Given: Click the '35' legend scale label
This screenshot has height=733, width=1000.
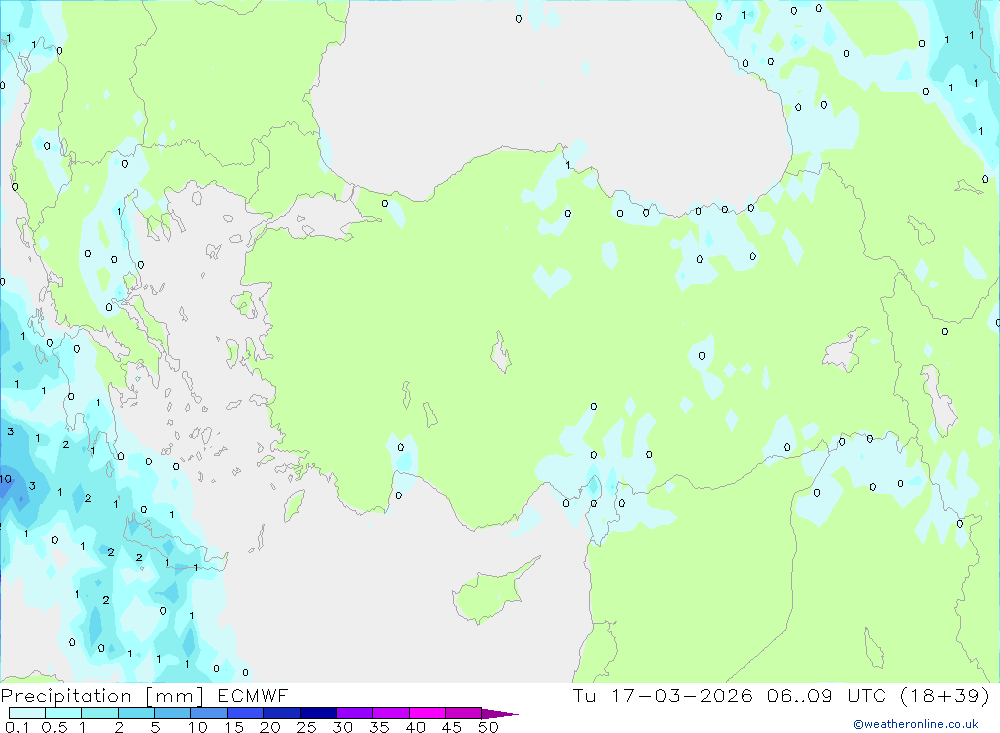Looking at the screenshot, I should click(x=379, y=727).
